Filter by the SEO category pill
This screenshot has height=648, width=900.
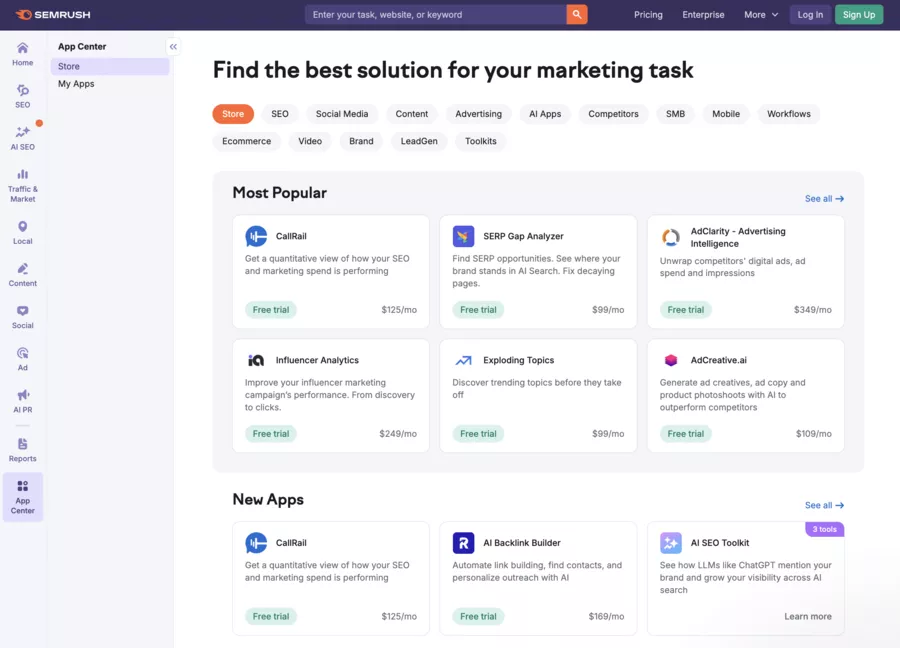[x=280, y=114]
